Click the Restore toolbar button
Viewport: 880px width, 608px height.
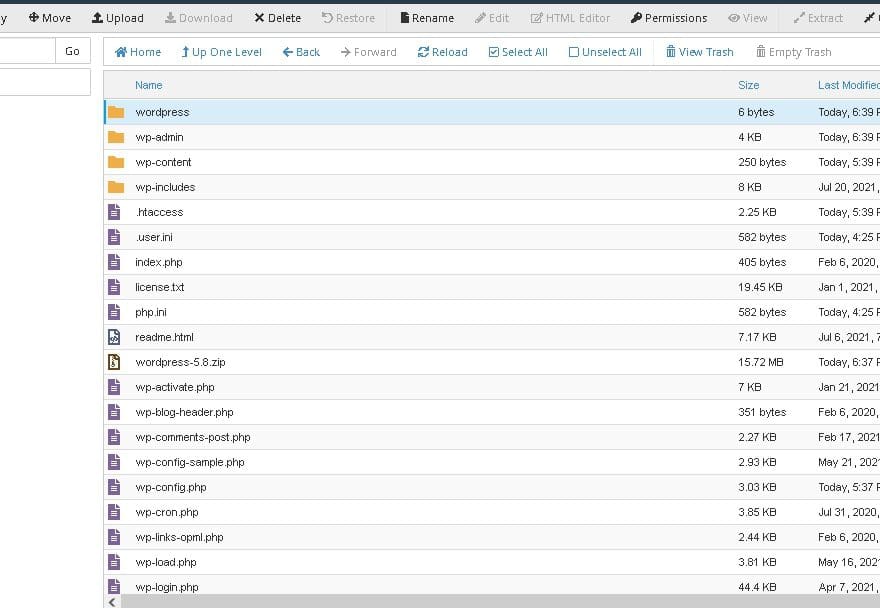348,18
